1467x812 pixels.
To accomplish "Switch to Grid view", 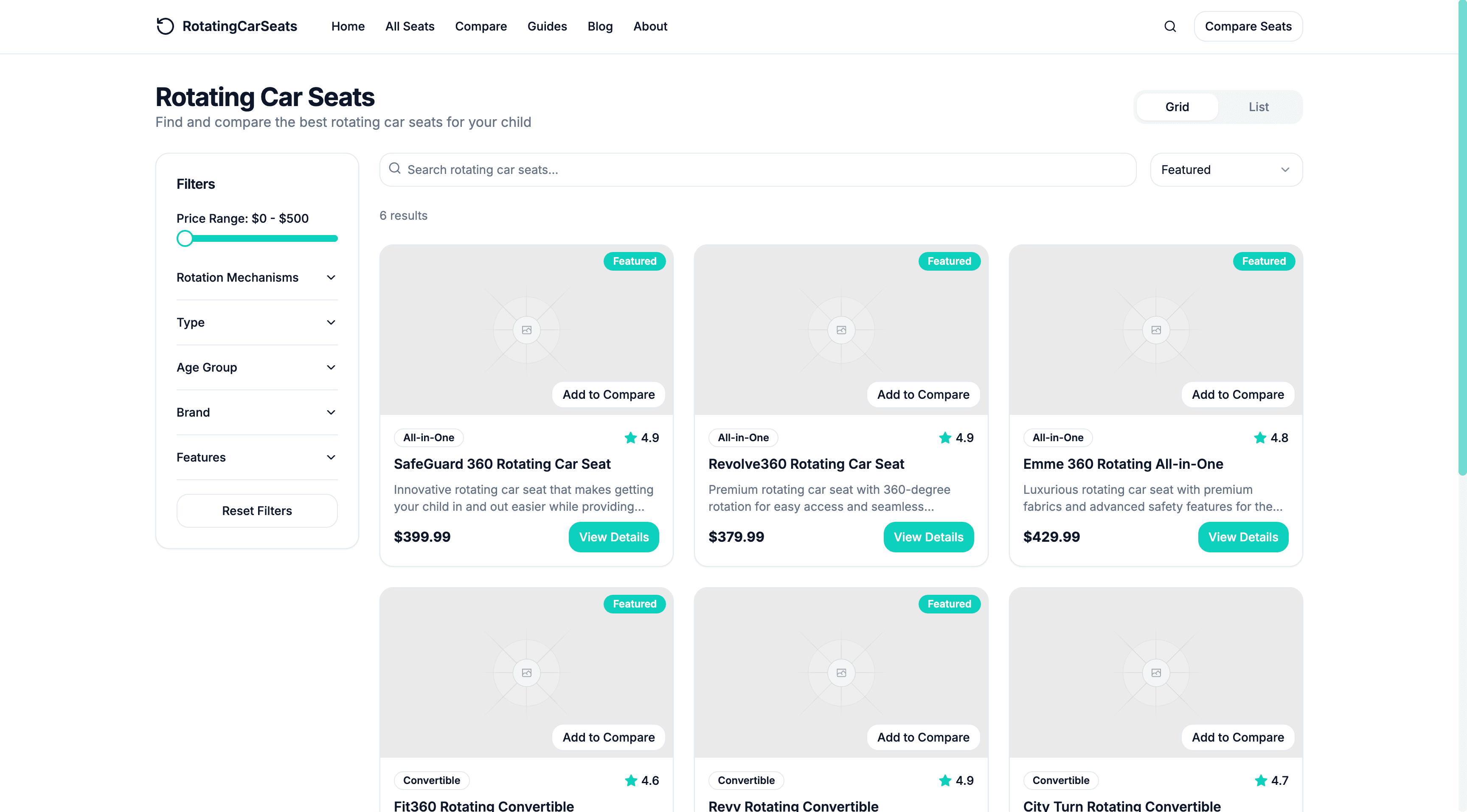I will (1177, 107).
